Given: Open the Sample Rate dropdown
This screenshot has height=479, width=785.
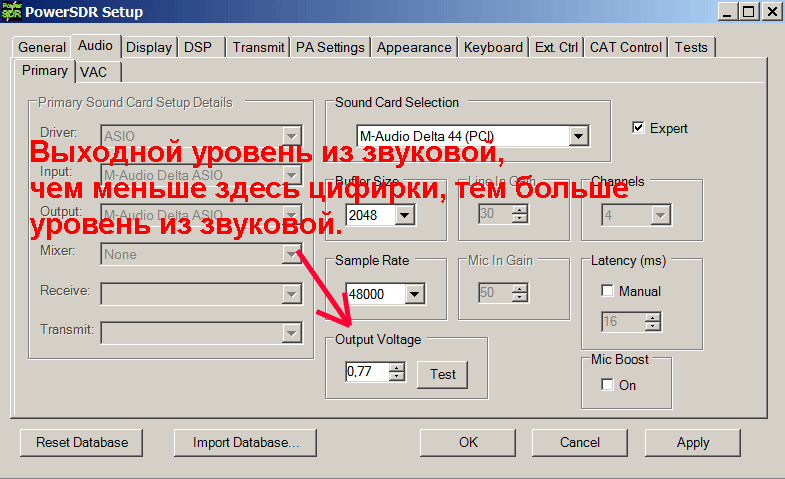Looking at the screenshot, I should coord(415,294).
